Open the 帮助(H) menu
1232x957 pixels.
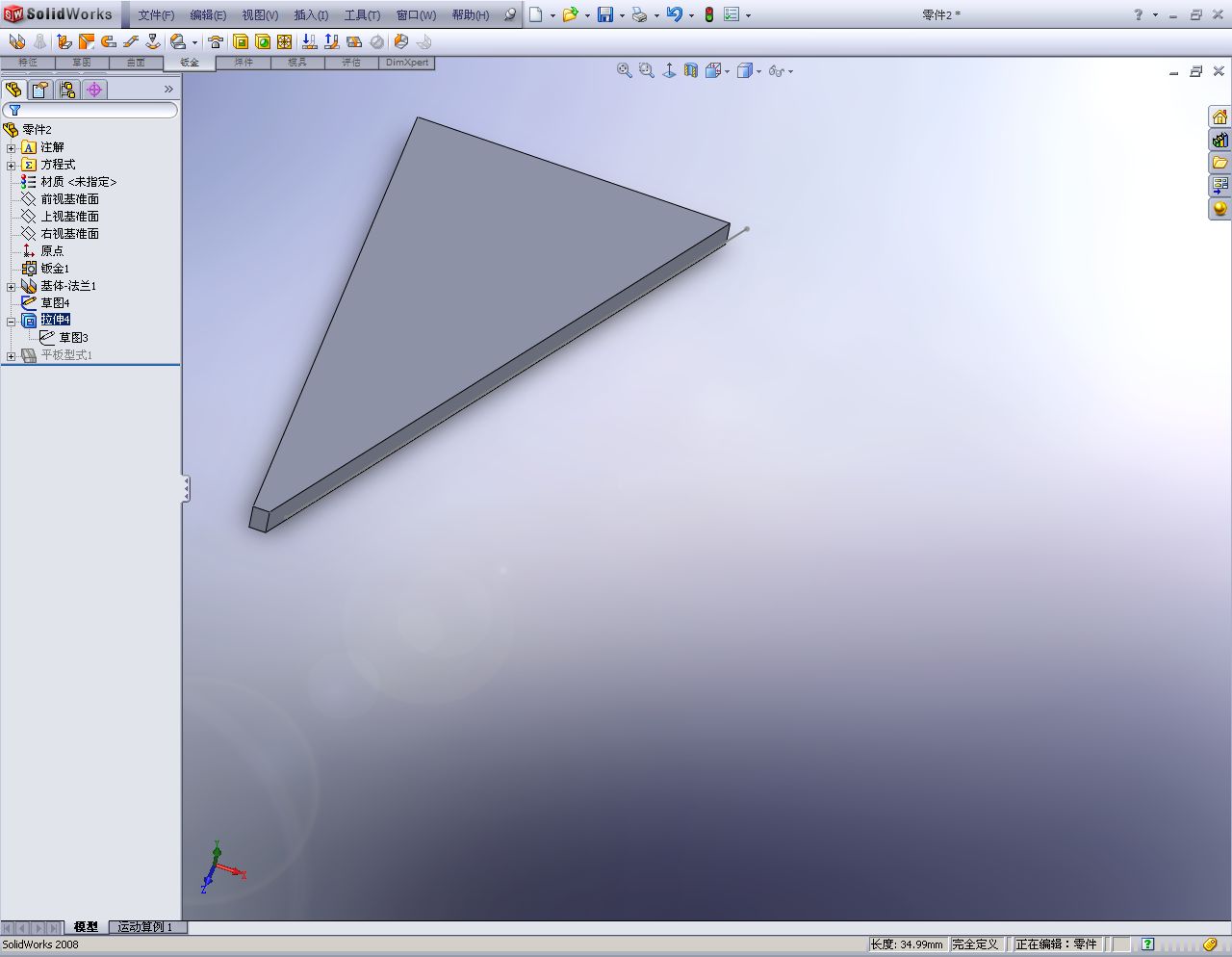pos(471,15)
